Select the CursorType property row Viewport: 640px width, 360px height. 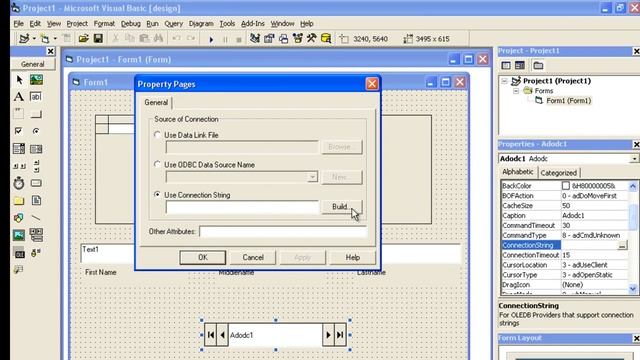pos(565,275)
